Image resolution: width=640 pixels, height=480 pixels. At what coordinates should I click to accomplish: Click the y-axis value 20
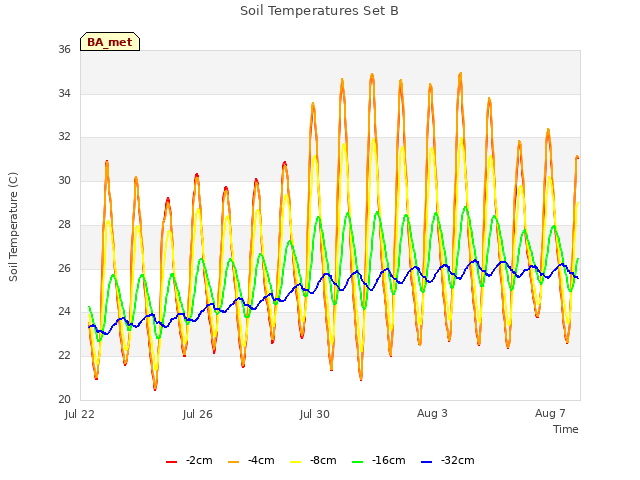[64, 399]
